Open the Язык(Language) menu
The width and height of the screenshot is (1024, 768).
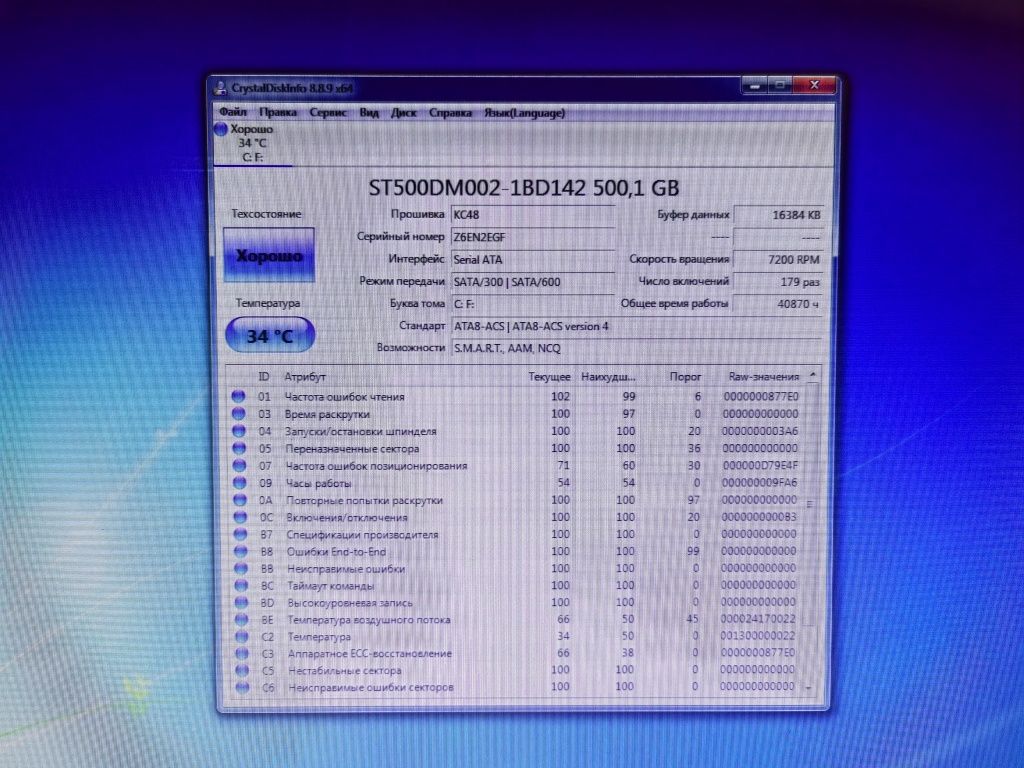[524, 113]
